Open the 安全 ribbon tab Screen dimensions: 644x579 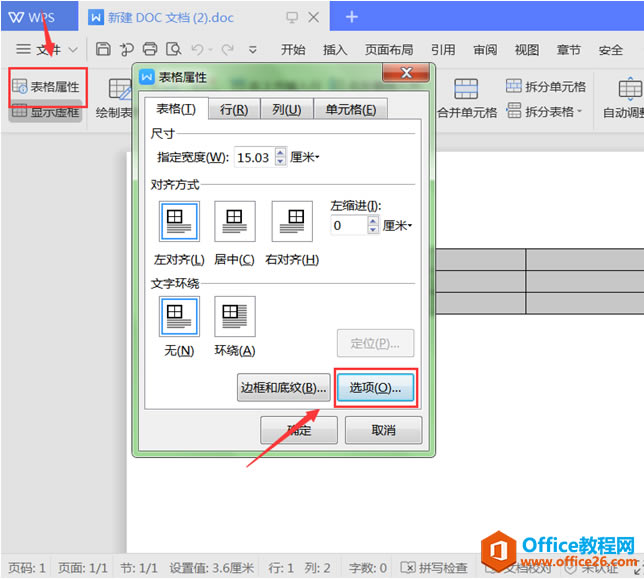[x=611, y=50]
